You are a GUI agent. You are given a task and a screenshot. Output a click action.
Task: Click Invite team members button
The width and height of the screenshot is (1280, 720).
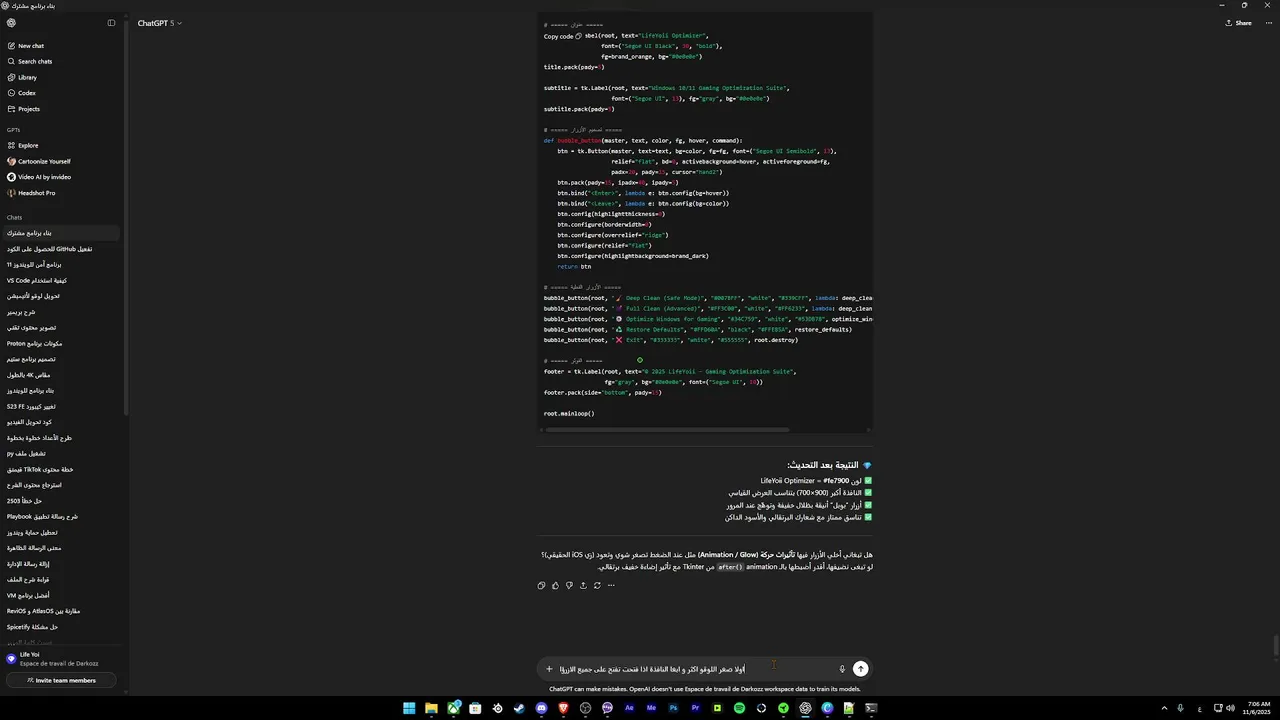click(x=60, y=680)
